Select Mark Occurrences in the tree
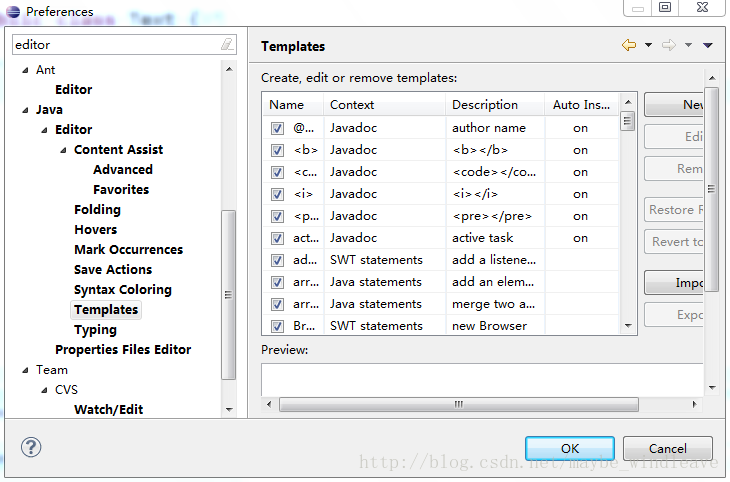730x482 pixels. click(x=128, y=250)
